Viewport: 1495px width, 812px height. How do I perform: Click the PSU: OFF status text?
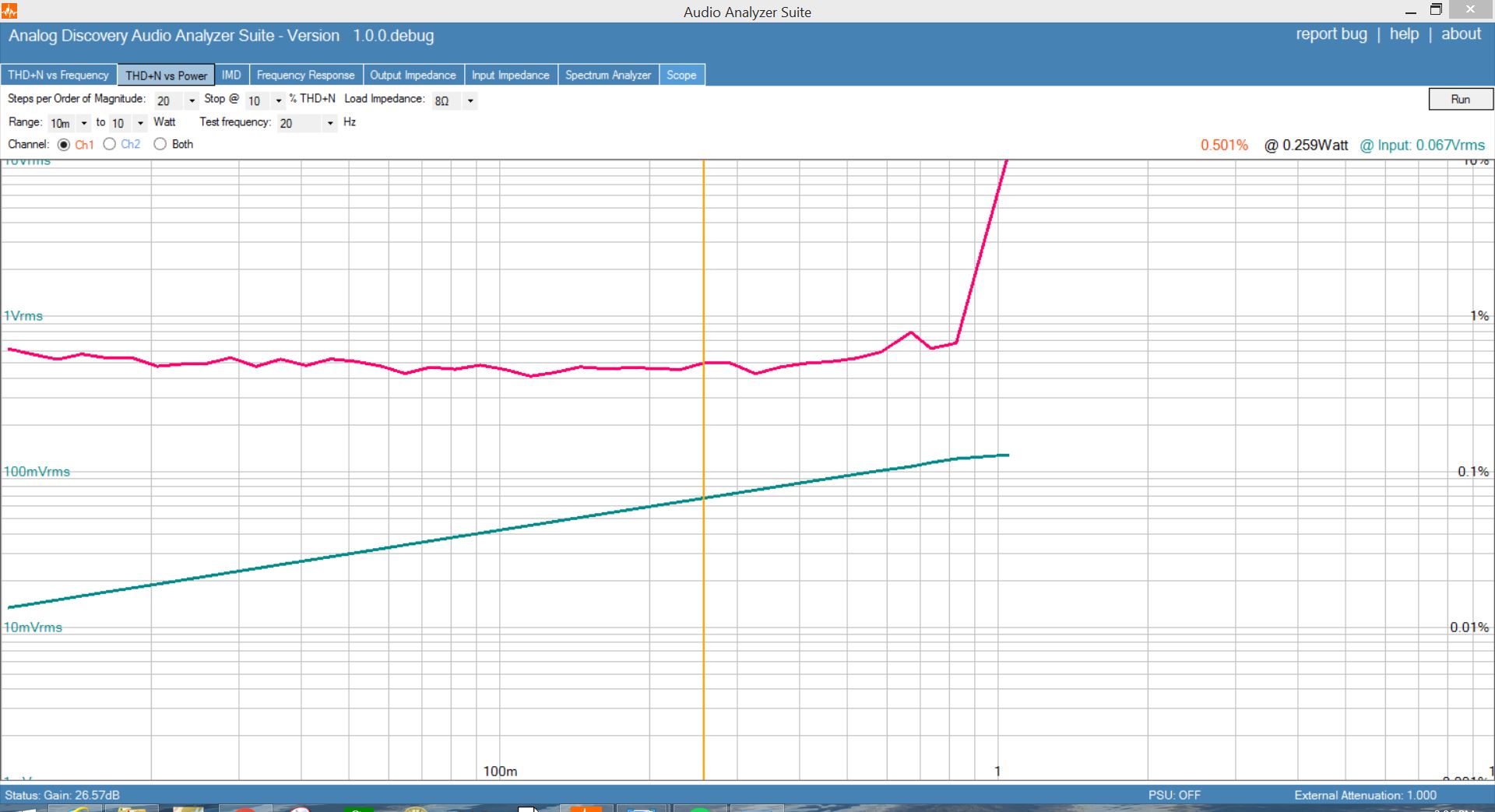point(1174,795)
